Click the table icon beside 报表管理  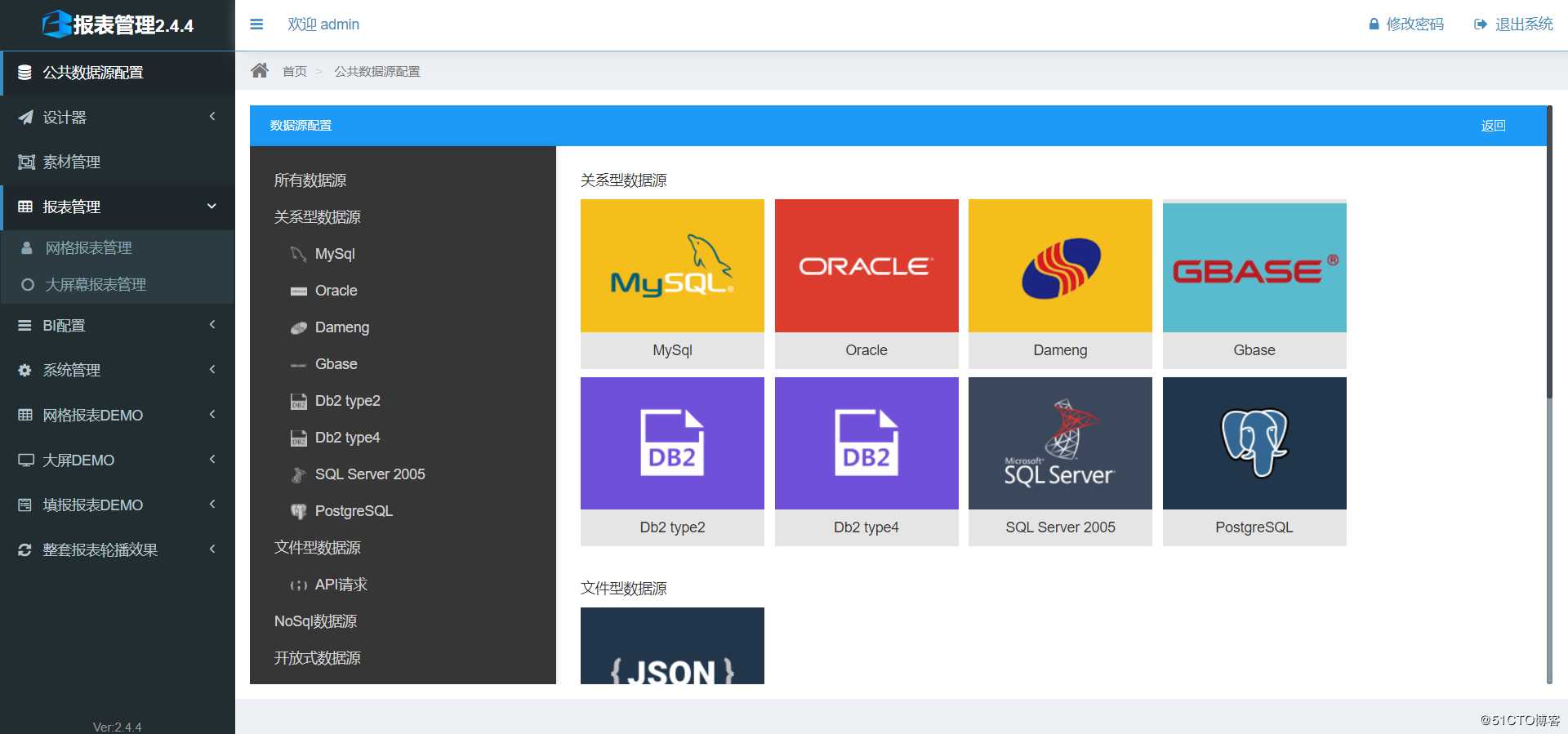click(25, 207)
